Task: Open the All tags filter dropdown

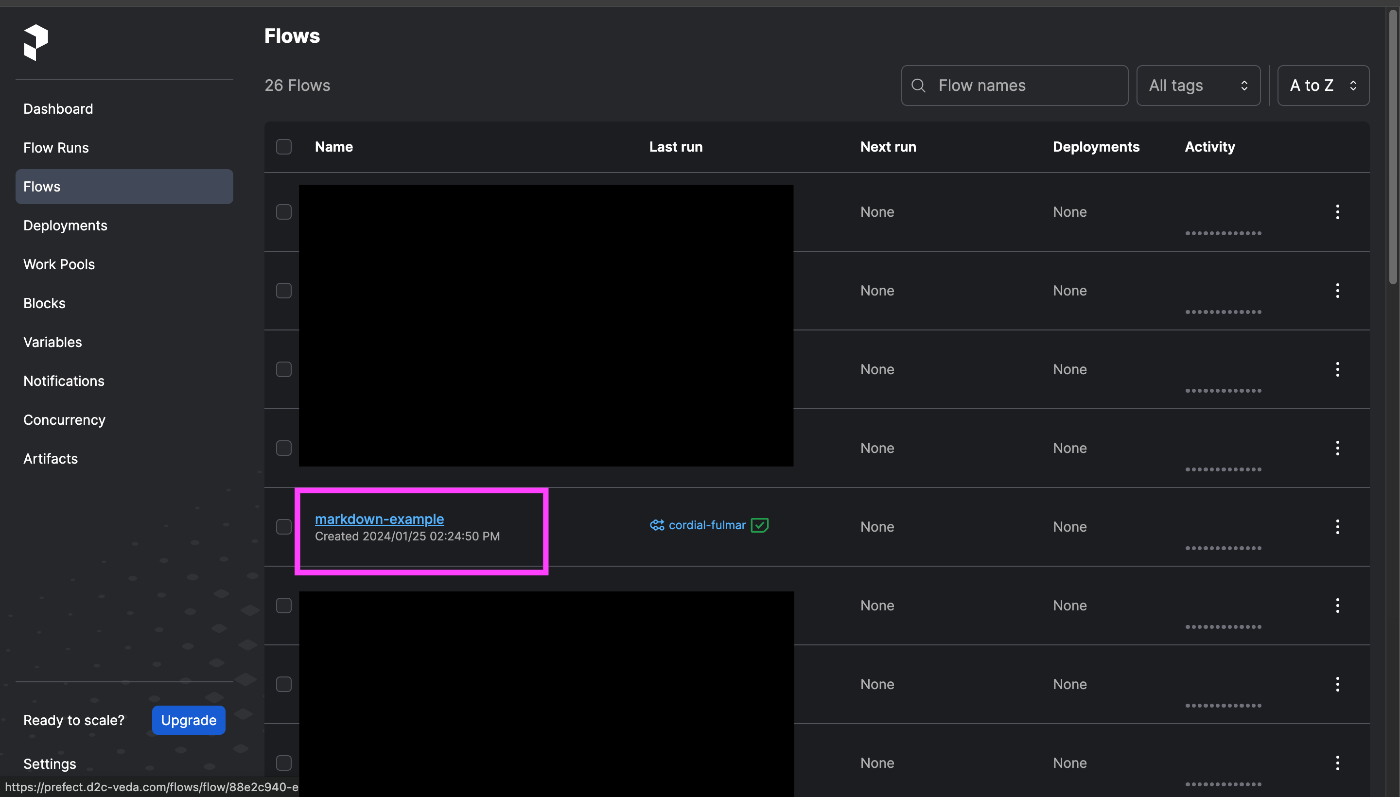Action: pos(1198,86)
